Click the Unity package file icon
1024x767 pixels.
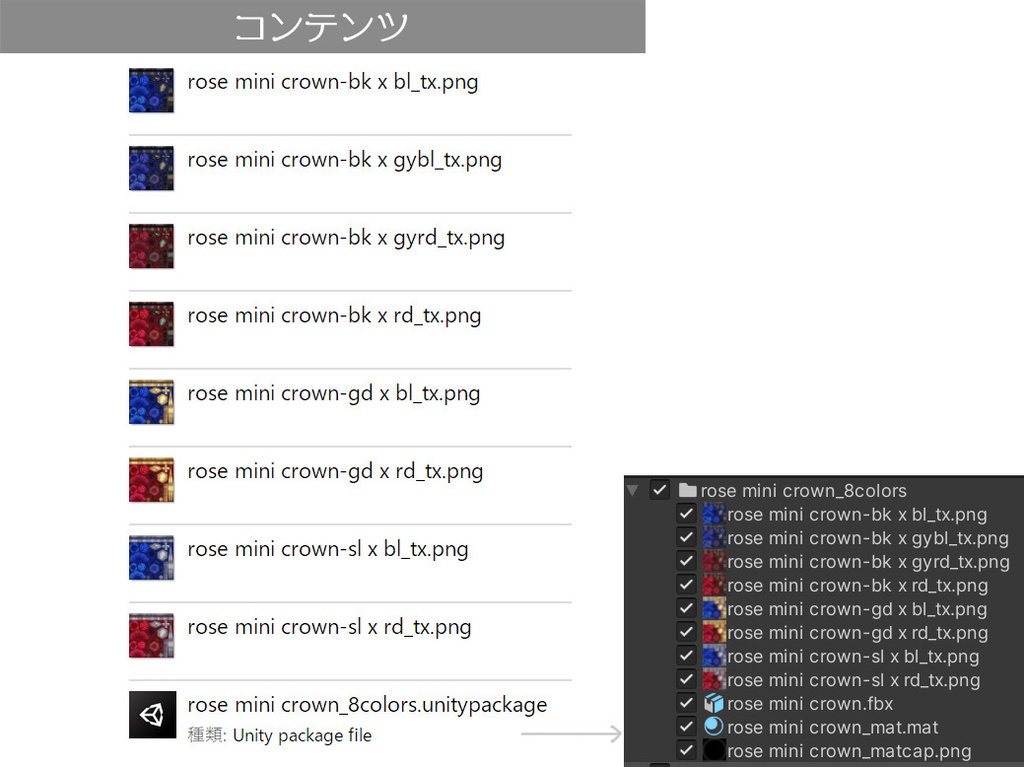click(152, 714)
